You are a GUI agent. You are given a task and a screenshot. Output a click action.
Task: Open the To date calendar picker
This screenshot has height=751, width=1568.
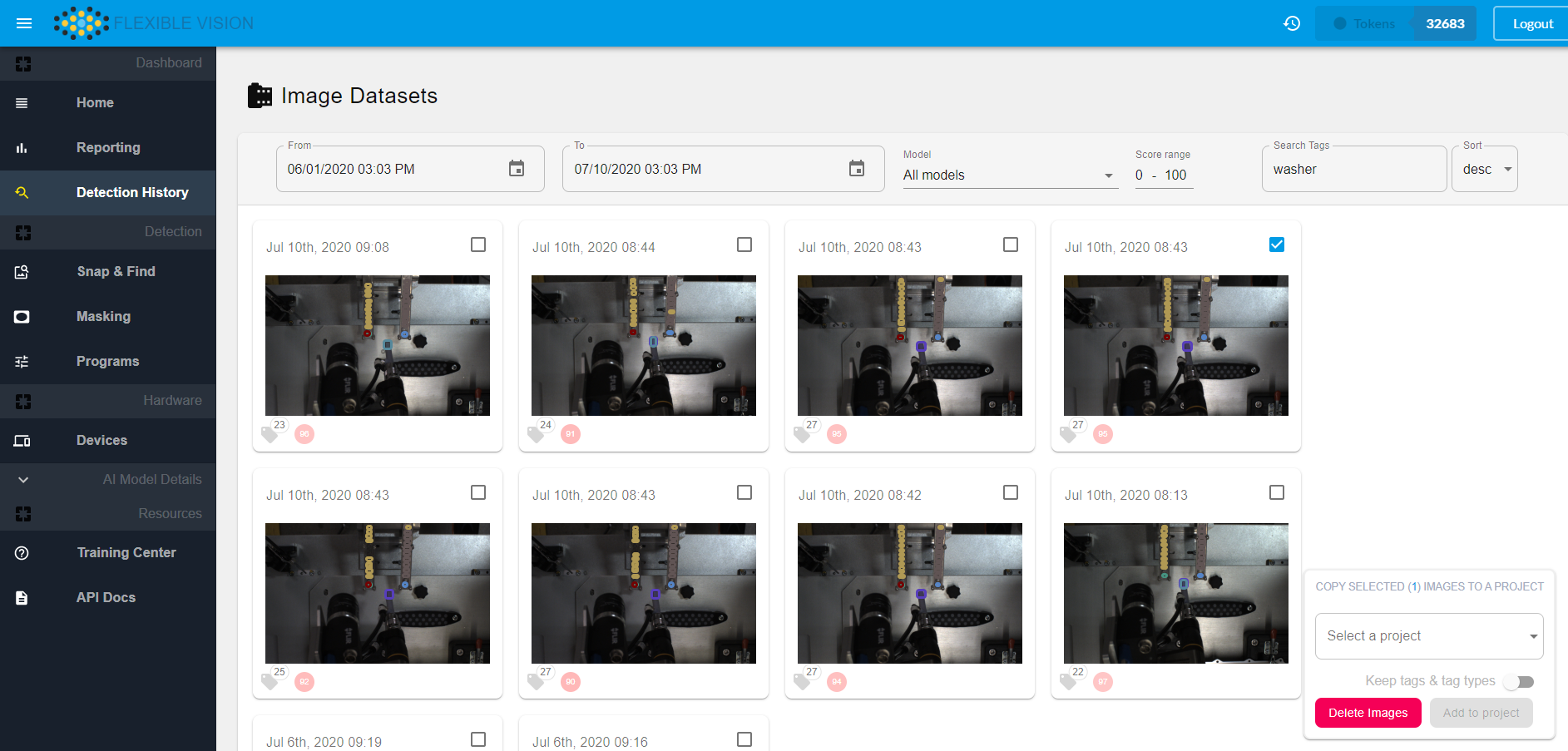(857, 169)
